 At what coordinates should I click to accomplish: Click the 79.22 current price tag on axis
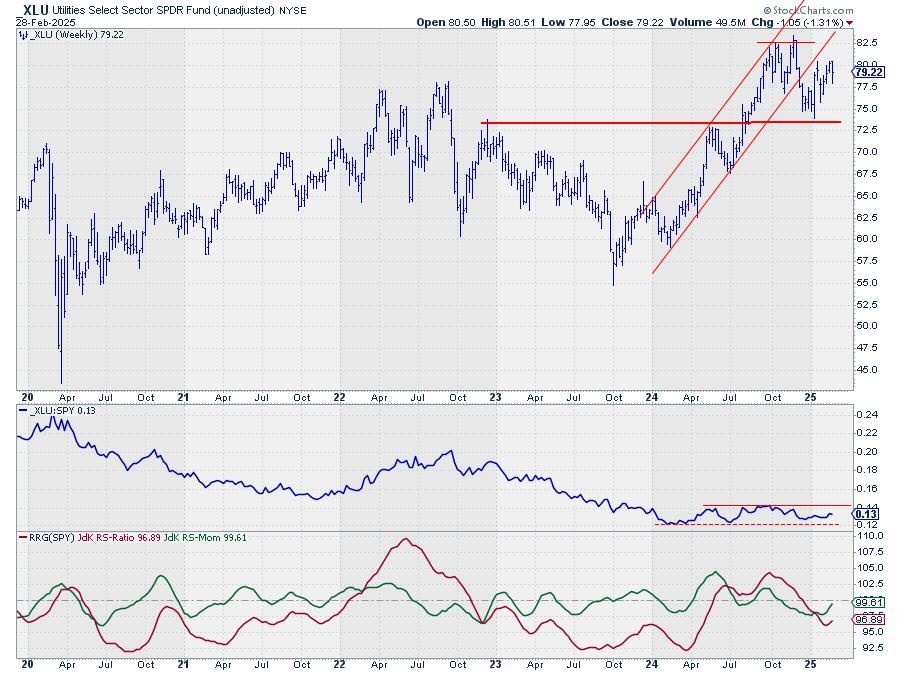pos(866,71)
